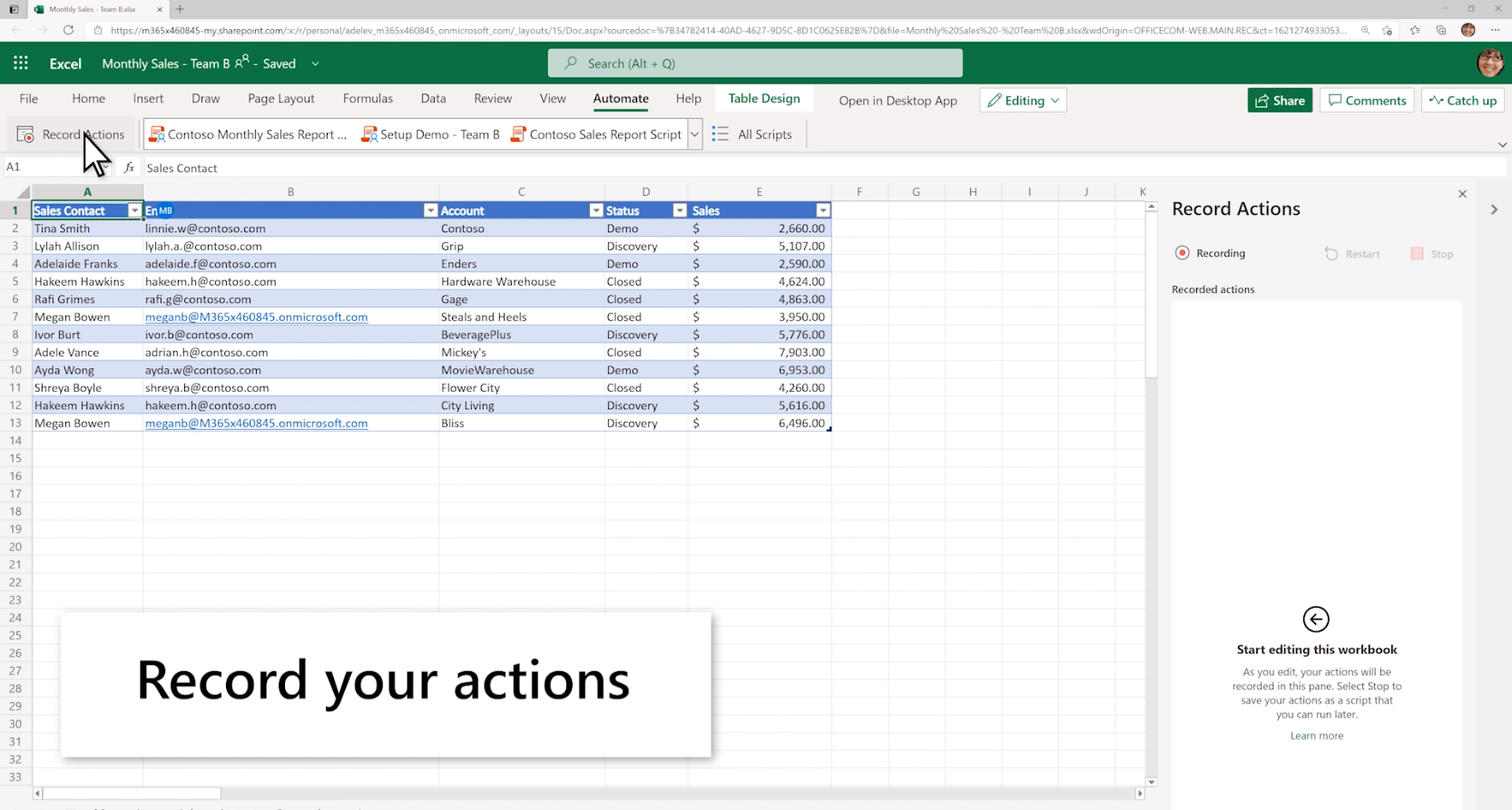This screenshot has width=1512, height=810.
Task: Open meganb email link in row 7
Action: click(256, 317)
